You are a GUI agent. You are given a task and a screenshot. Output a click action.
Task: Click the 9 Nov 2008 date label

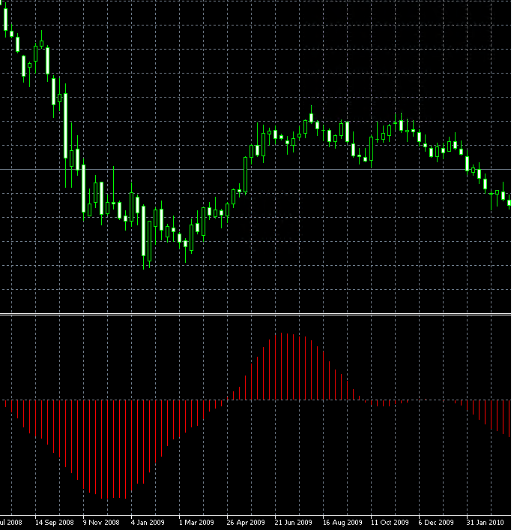pos(101,522)
